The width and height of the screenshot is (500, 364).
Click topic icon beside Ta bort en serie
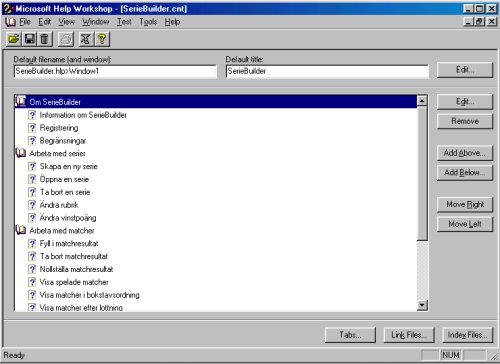pos(32,192)
